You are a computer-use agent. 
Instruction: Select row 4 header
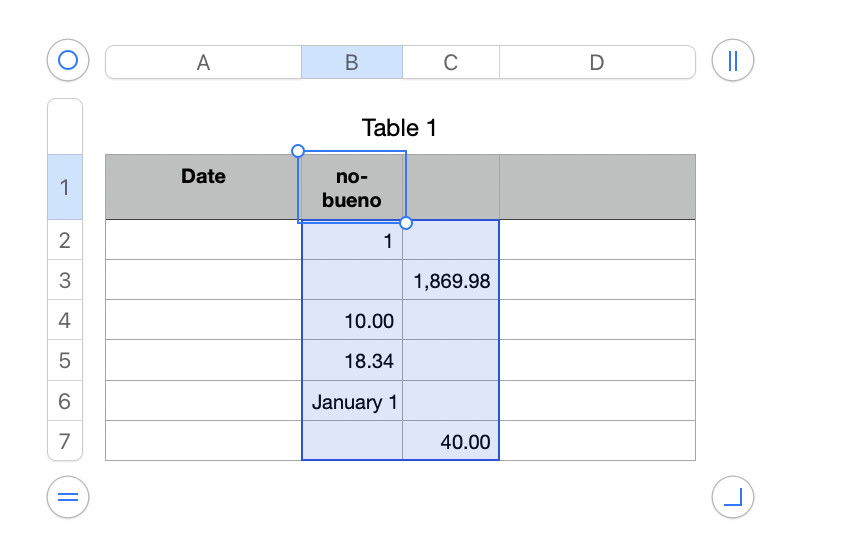point(65,321)
